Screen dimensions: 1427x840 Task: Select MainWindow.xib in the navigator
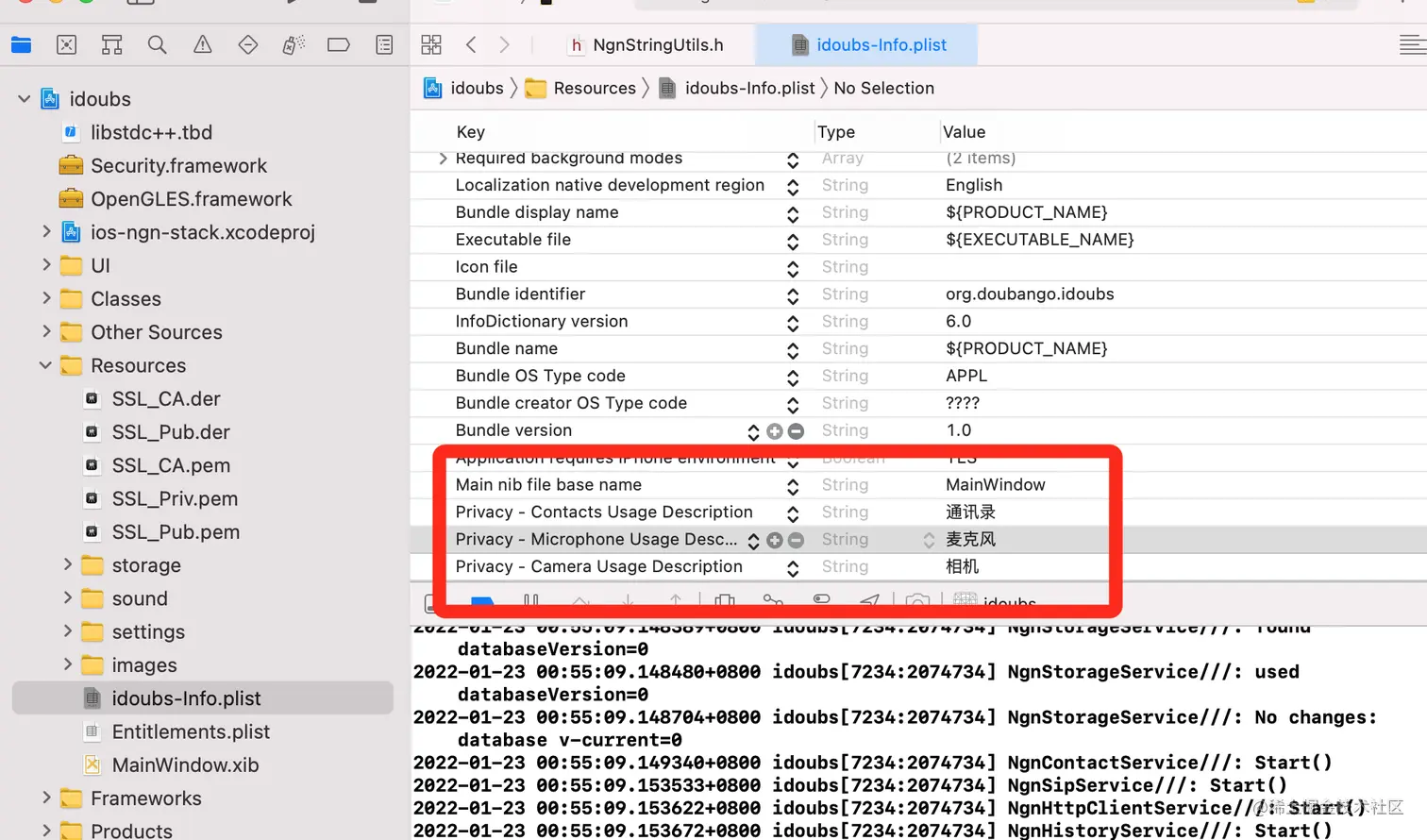point(185,764)
